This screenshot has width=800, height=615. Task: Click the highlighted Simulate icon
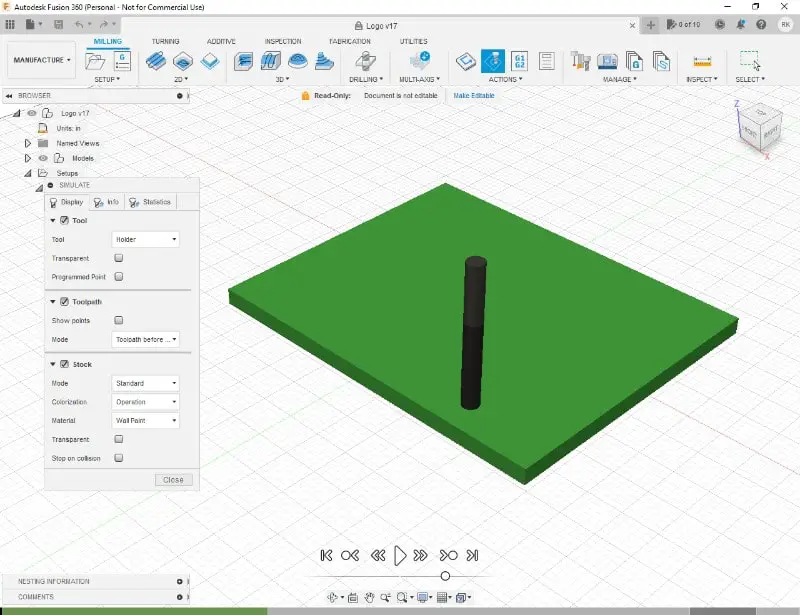click(493, 61)
